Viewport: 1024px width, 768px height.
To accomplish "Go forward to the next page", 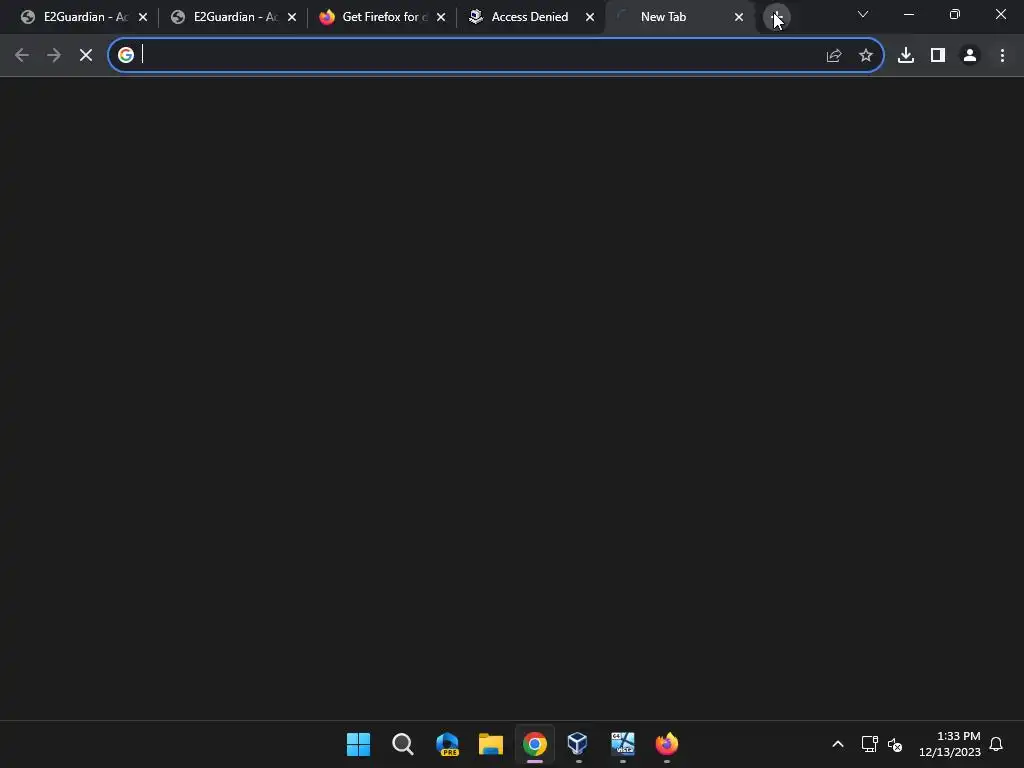I will (x=54, y=56).
